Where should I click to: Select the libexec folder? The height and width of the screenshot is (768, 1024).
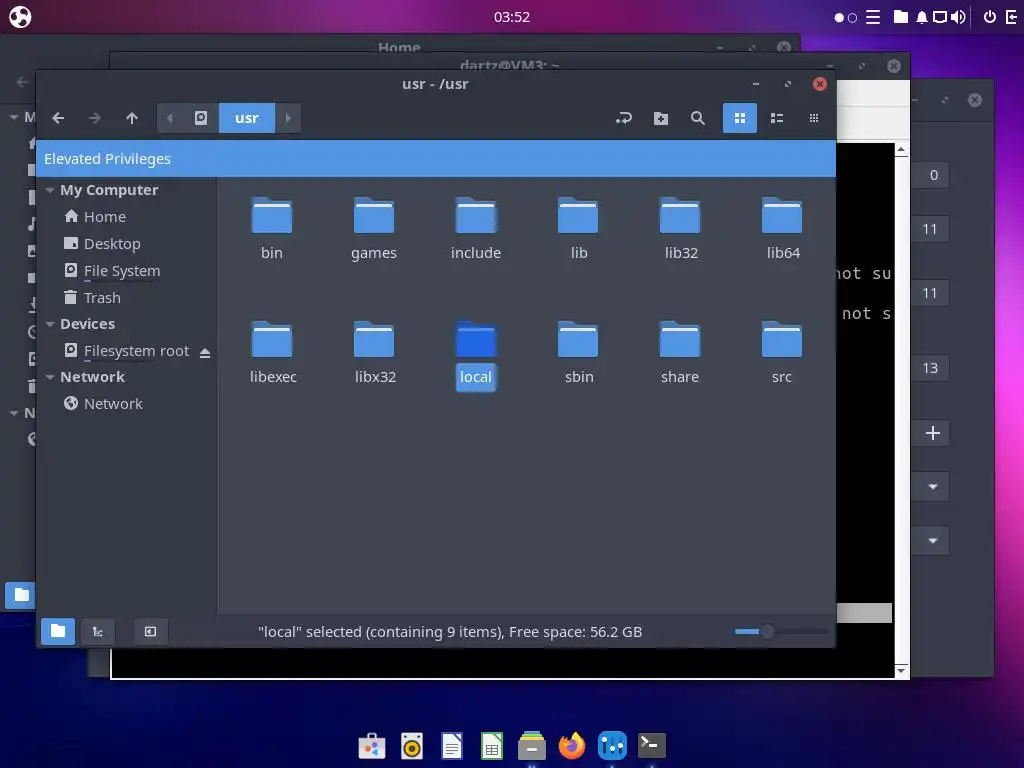(x=272, y=353)
